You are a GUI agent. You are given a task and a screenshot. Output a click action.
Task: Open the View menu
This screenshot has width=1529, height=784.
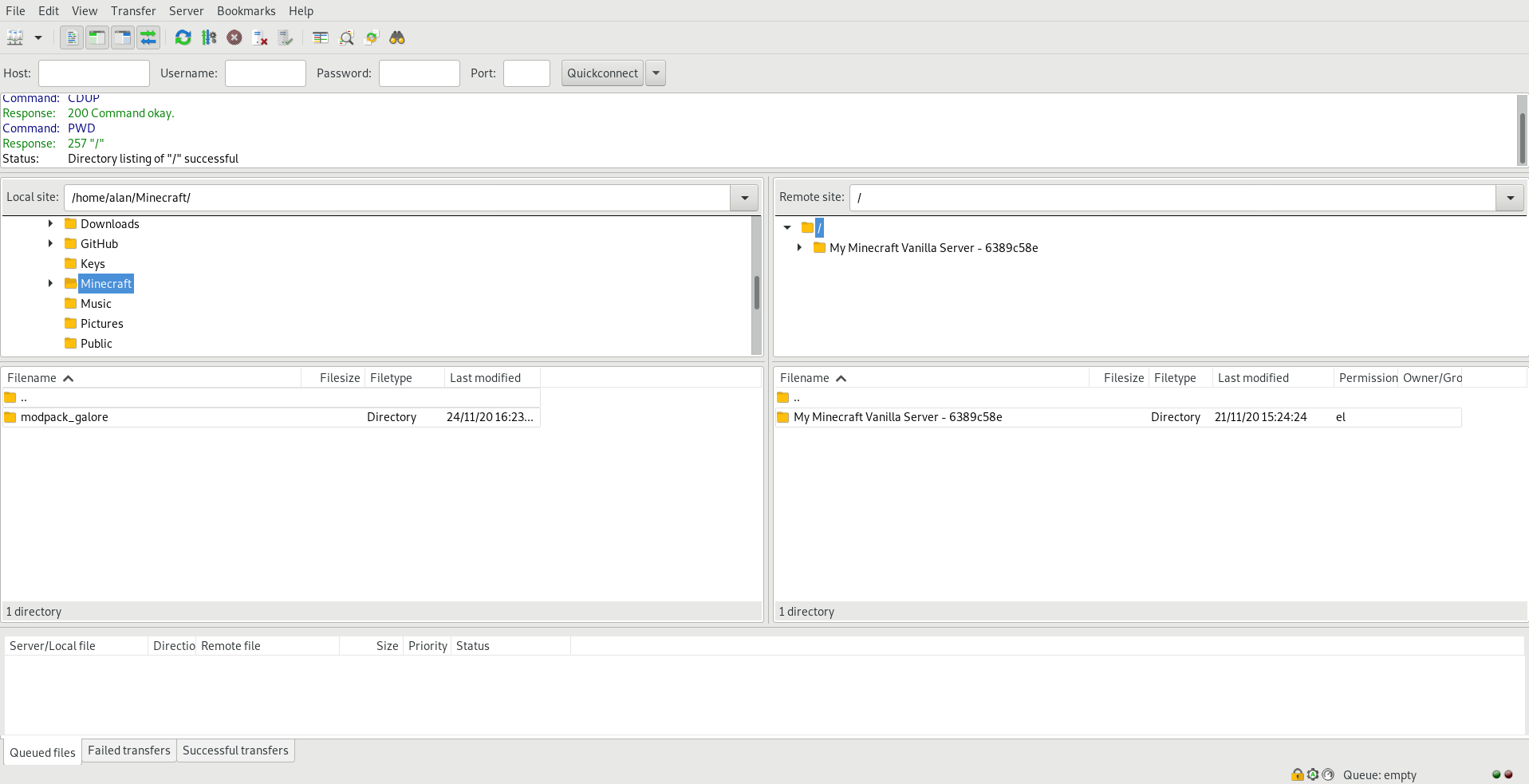pos(85,10)
